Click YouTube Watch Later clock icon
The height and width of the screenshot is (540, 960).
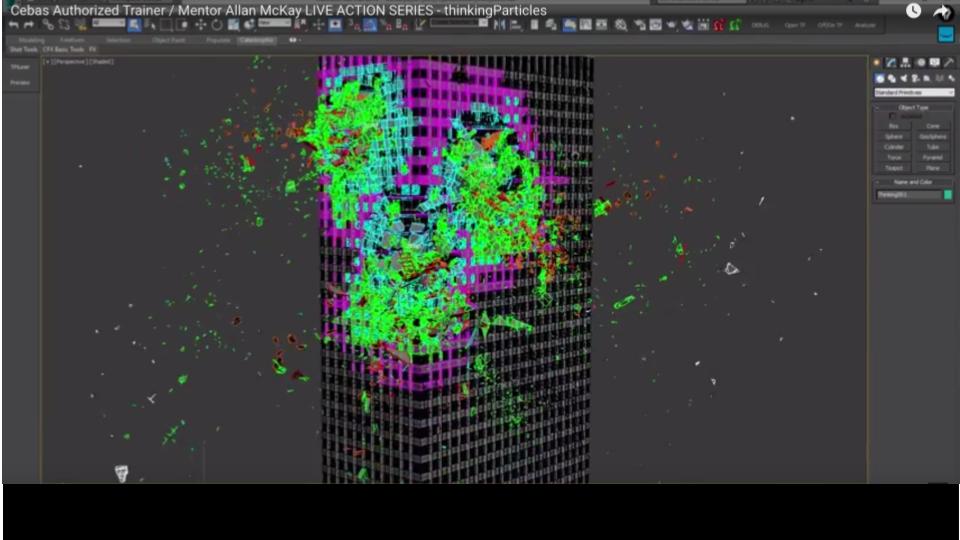[914, 11]
